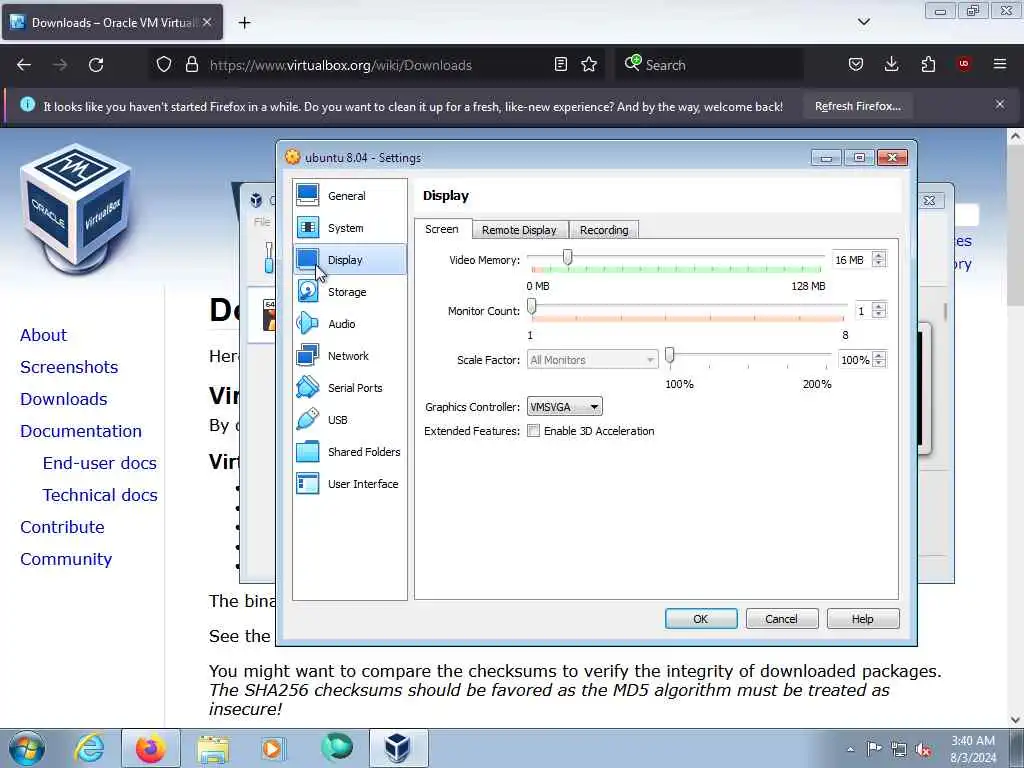Viewport: 1024px width, 768px height.
Task: Click Monitor Count slider handle
Action: point(532,306)
